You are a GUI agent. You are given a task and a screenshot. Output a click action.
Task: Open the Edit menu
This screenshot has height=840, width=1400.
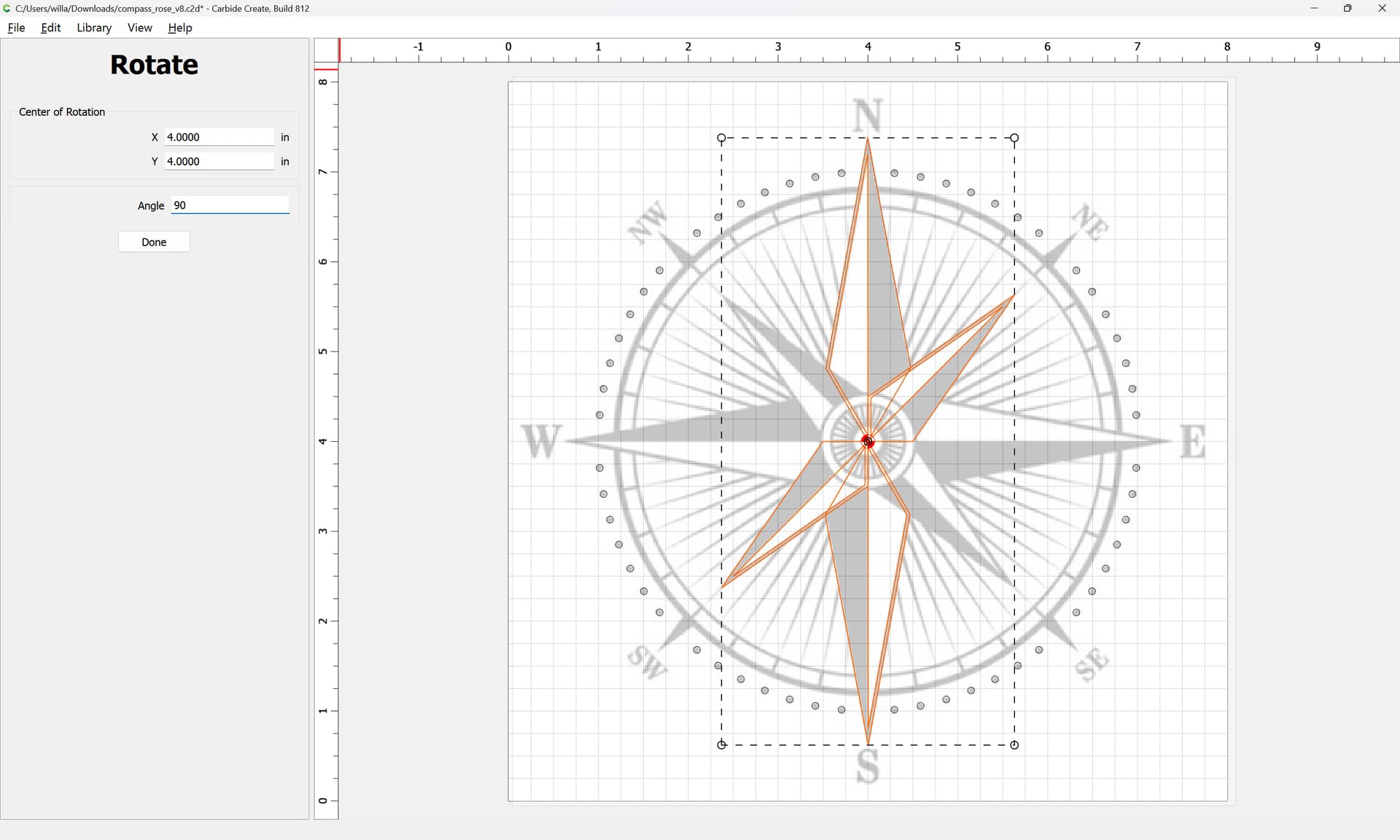click(50, 28)
